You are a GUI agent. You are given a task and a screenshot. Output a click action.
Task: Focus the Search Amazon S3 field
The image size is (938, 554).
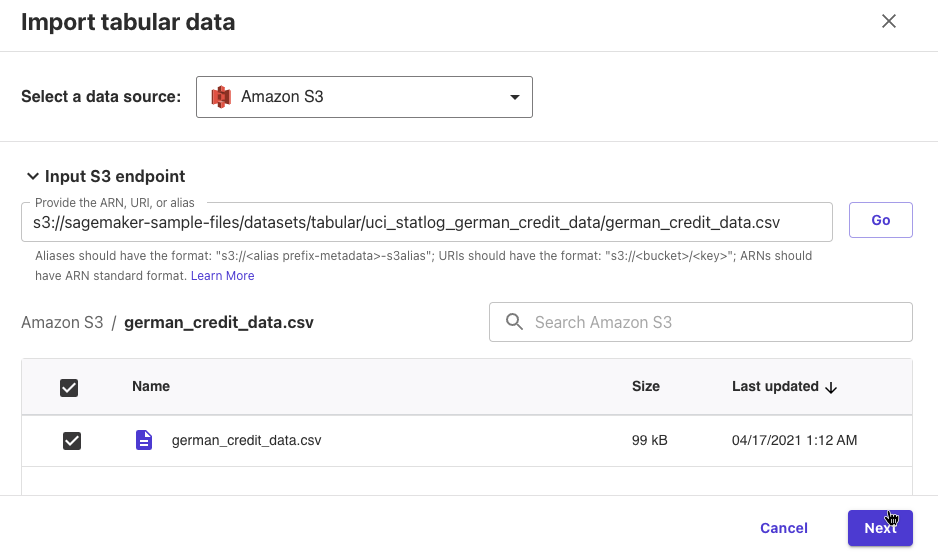point(701,322)
